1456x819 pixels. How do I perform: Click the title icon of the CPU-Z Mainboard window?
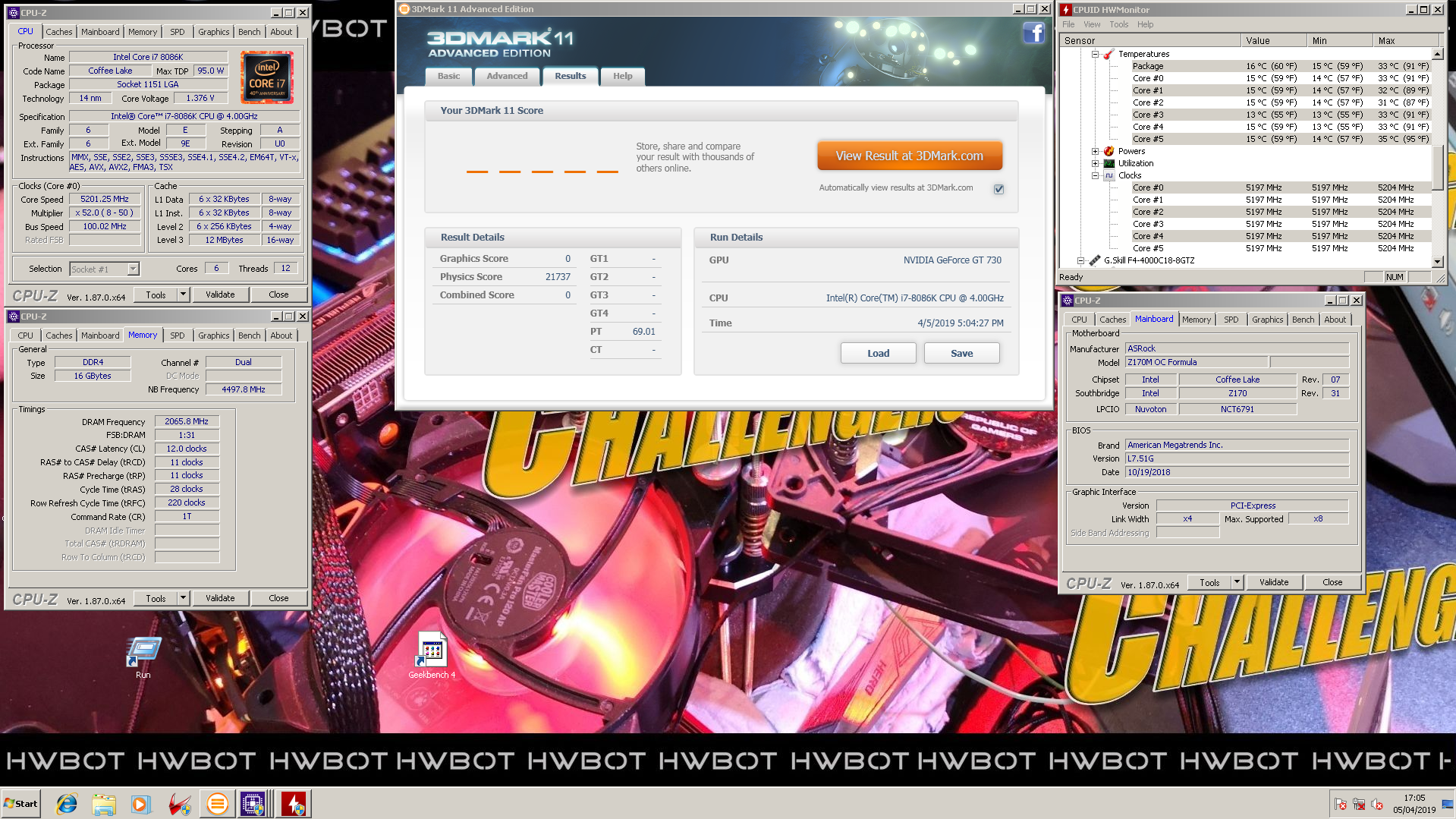(1068, 301)
